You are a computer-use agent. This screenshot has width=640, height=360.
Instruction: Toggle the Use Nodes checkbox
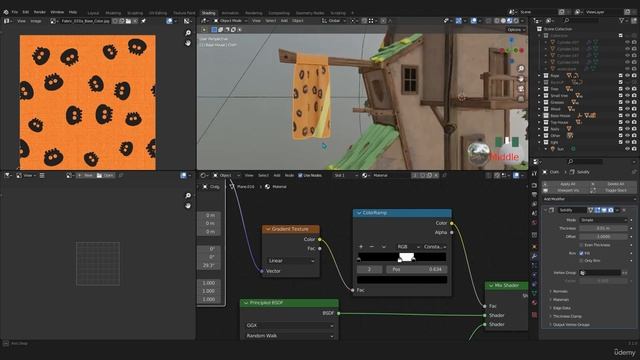300,175
